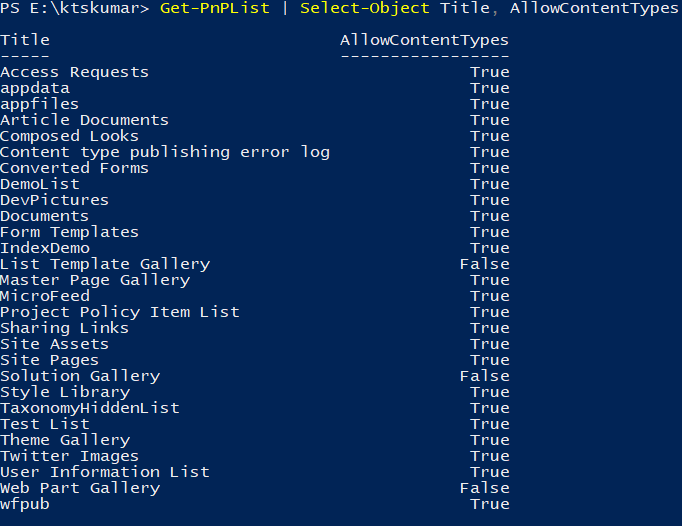
Task: Click the Composed Looks list name
Action: coord(69,137)
